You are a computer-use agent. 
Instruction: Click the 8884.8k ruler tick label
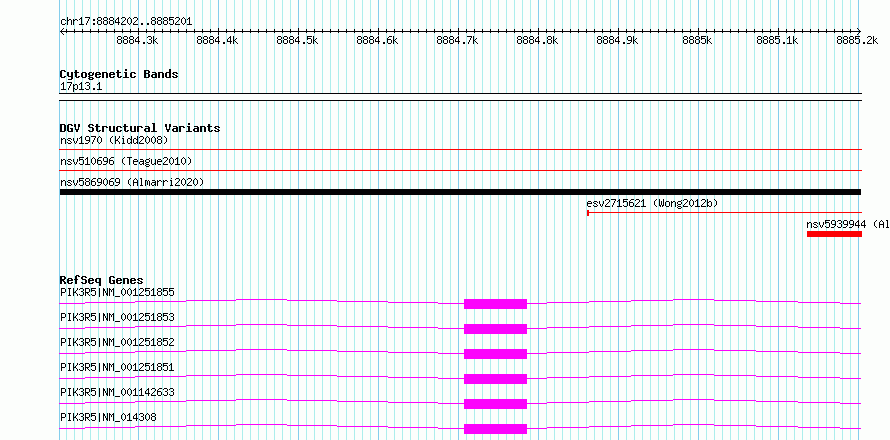click(537, 40)
